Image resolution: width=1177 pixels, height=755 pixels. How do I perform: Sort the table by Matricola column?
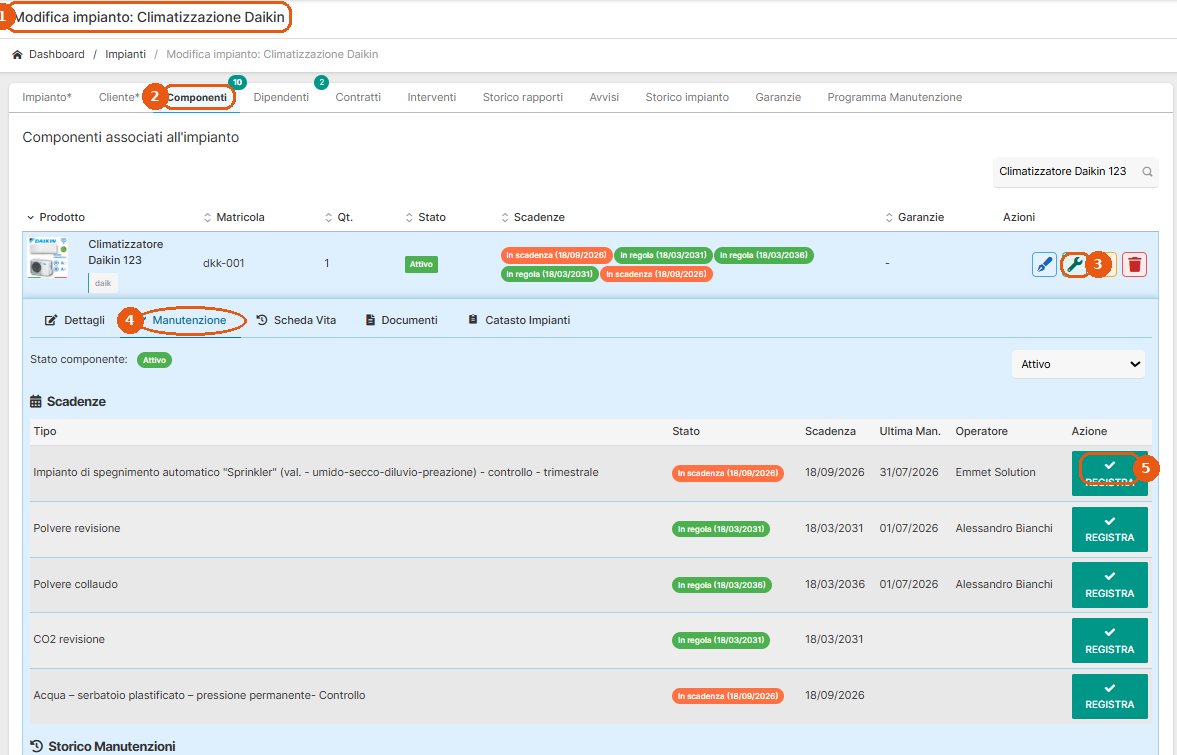[233, 217]
